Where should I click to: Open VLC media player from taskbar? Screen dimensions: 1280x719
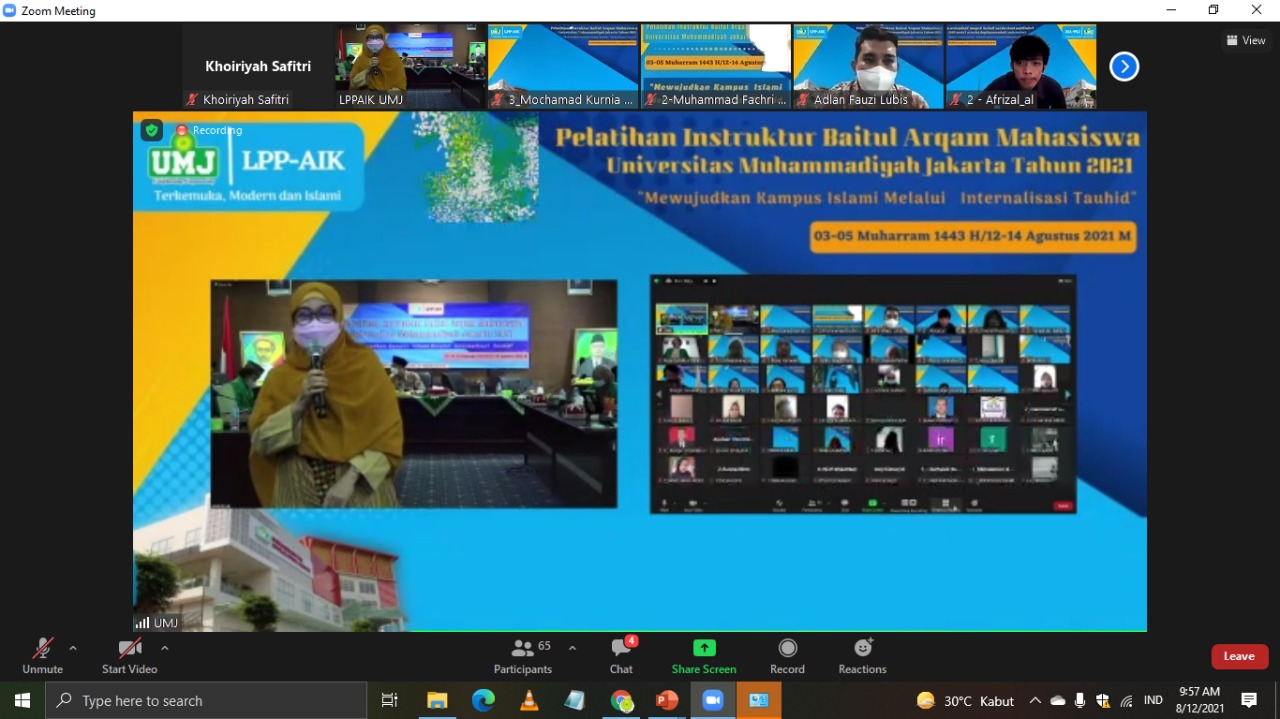tap(529, 700)
